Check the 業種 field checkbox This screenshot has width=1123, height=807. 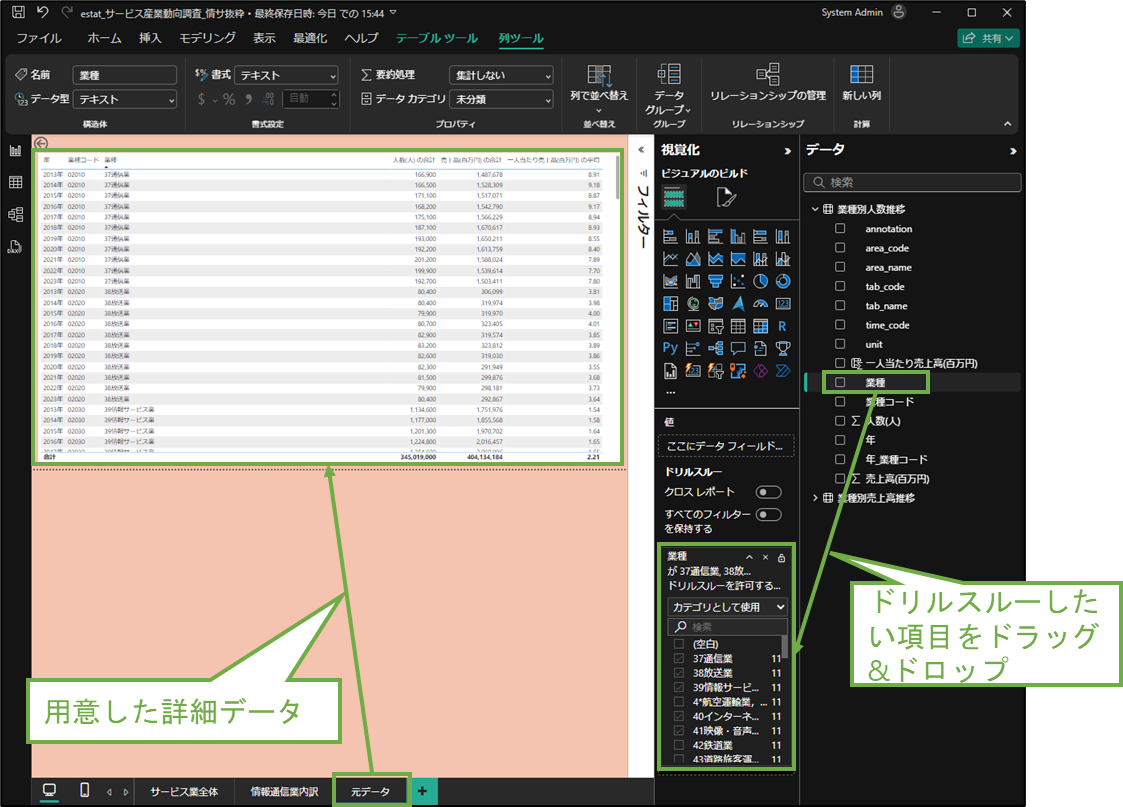coord(840,382)
